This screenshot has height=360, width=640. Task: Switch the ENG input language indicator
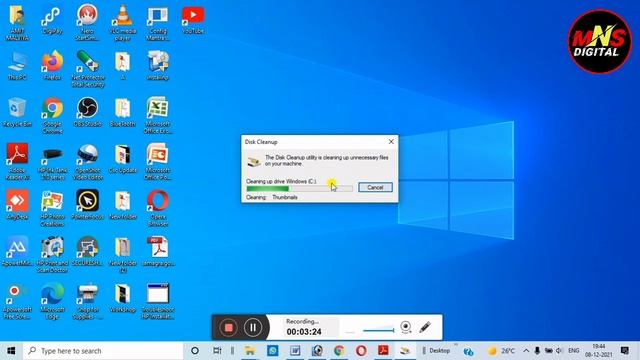573,351
